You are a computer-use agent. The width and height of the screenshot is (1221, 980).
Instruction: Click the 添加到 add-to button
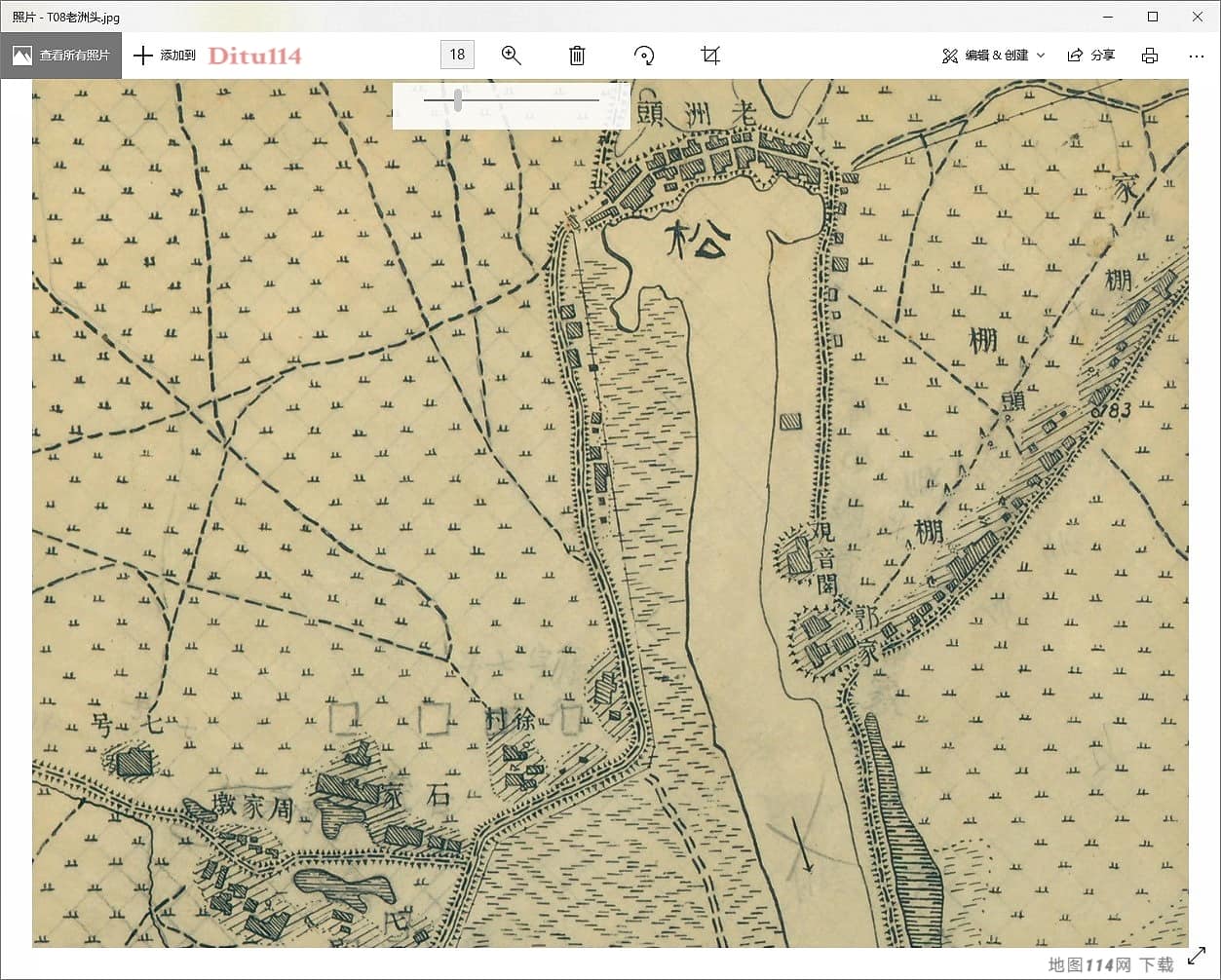click(165, 56)
